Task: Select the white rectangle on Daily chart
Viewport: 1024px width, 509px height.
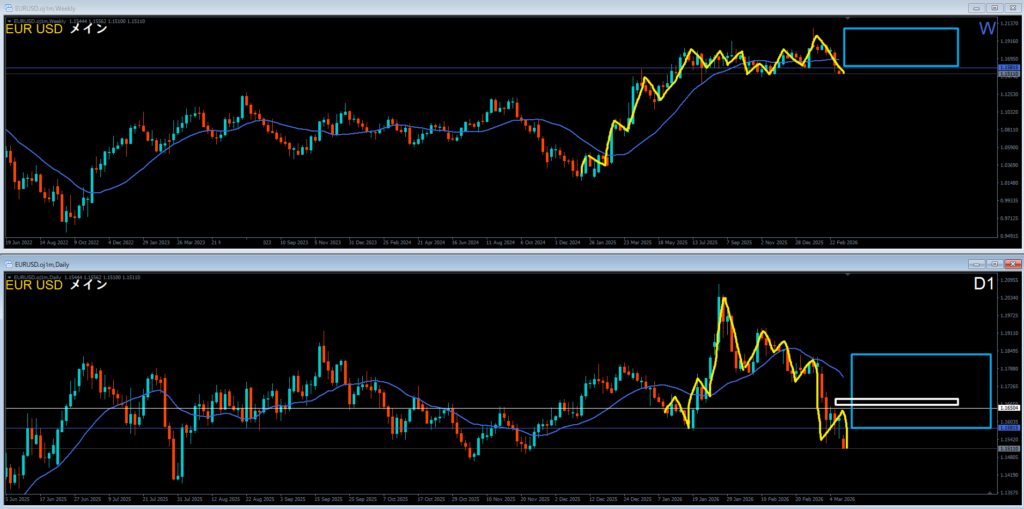Action: coord(896,399)
